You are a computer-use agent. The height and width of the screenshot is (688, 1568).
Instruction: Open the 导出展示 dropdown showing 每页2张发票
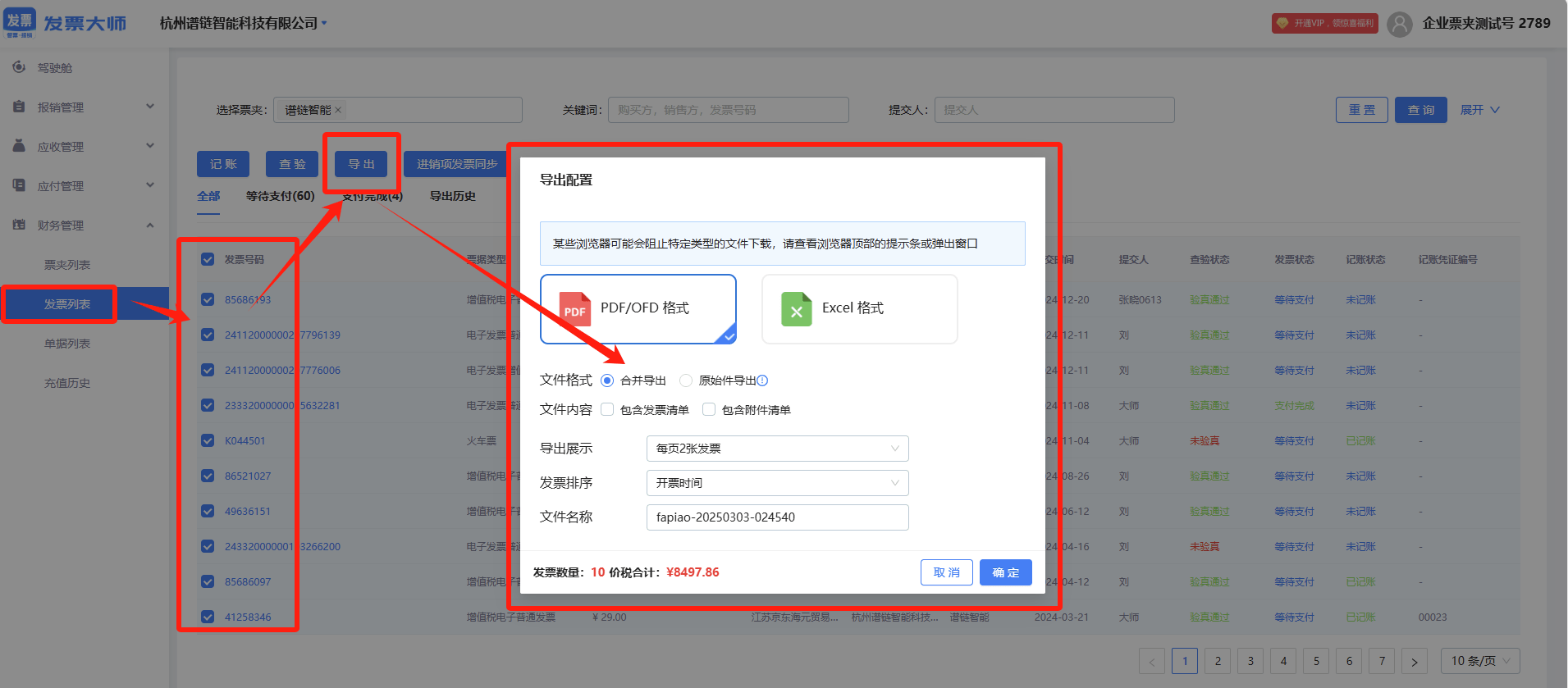777,449
